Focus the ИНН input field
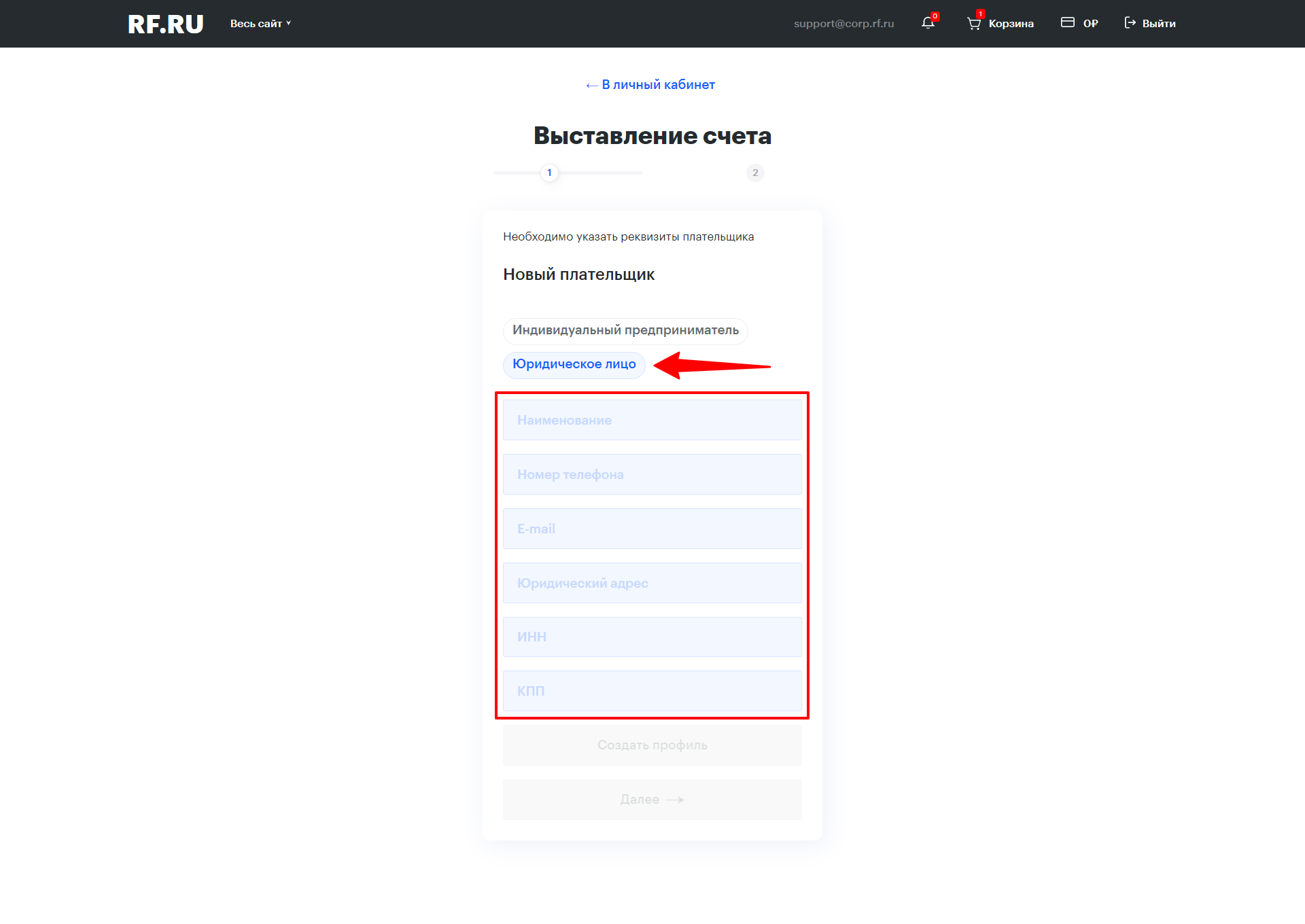Screen dimensions: 1305x924 click(x=652, y=637)
